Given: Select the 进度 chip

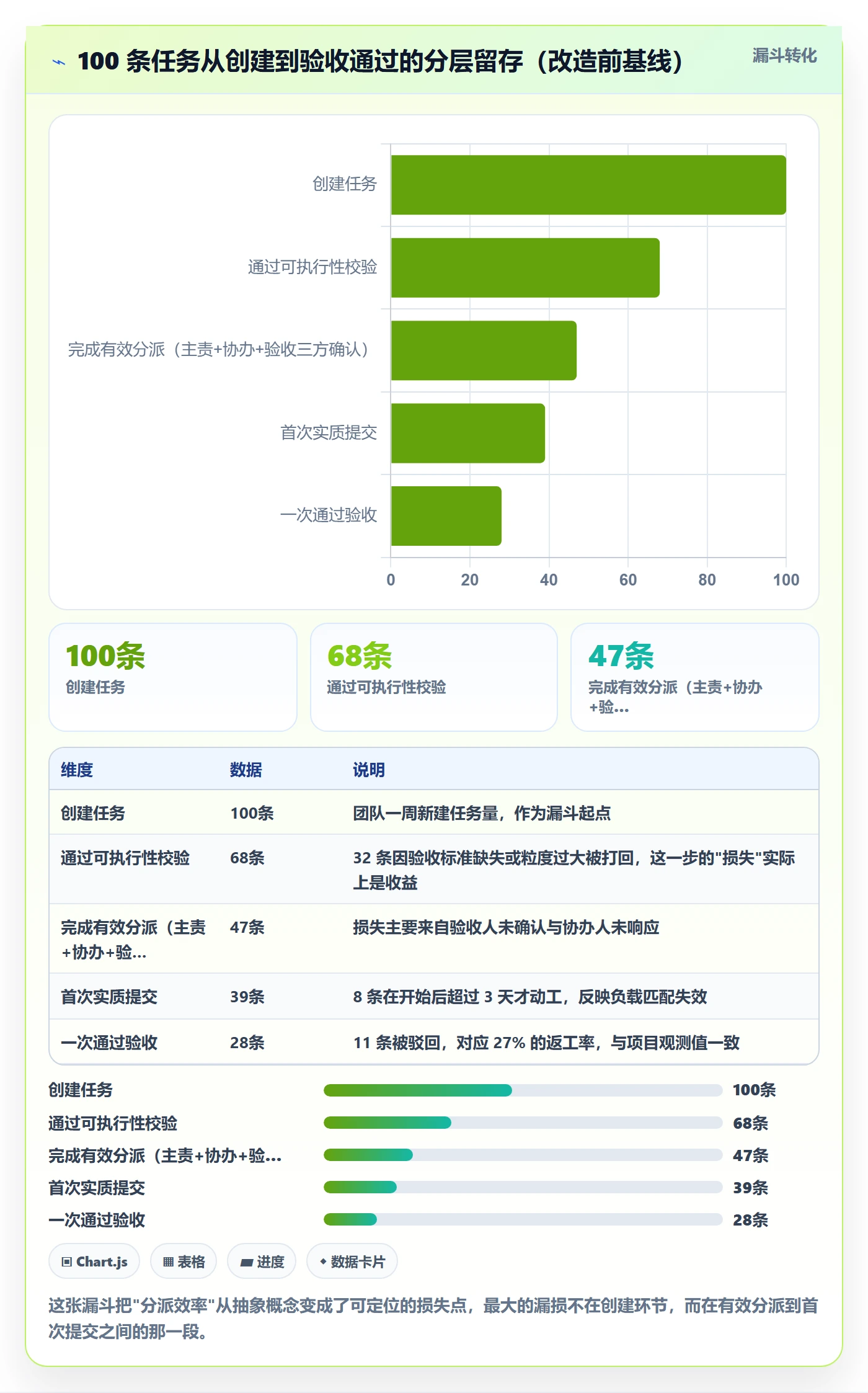Looking at the screenshot, I should 262,1262.
